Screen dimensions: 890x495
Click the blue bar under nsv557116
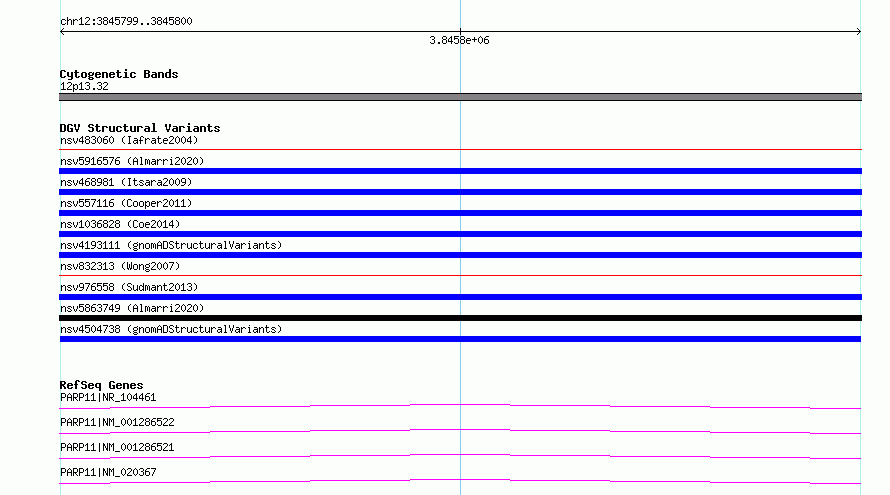[x=460, y=213]
